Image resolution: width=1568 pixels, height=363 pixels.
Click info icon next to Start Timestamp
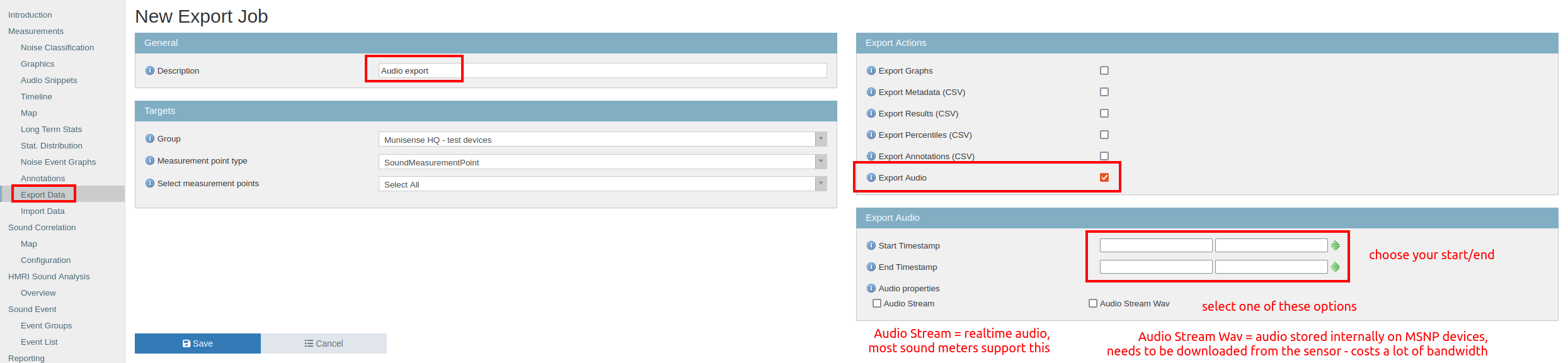point(871,245)
